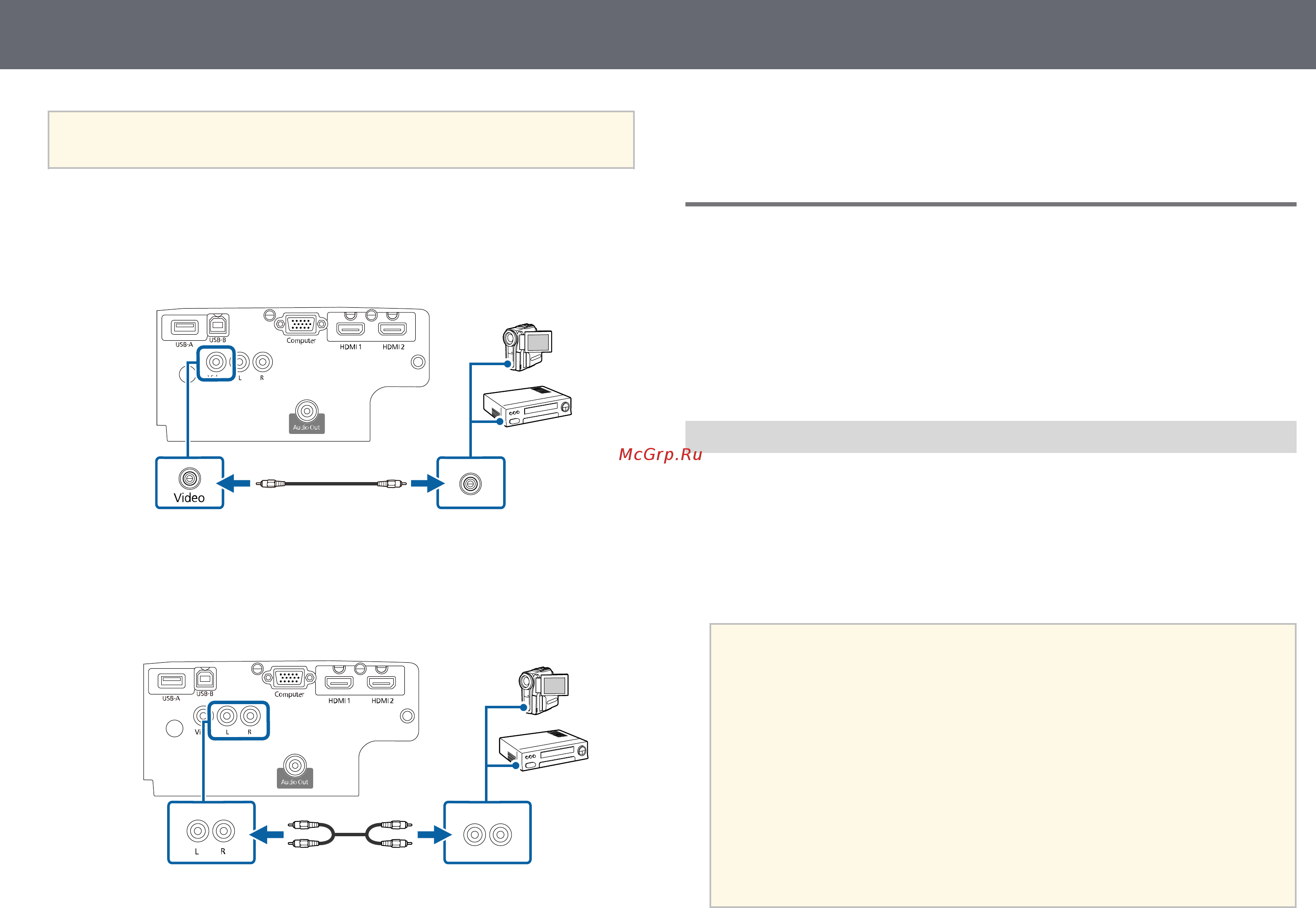
Task: Click the USB-B port in the Video diagram
Action: 218,324
